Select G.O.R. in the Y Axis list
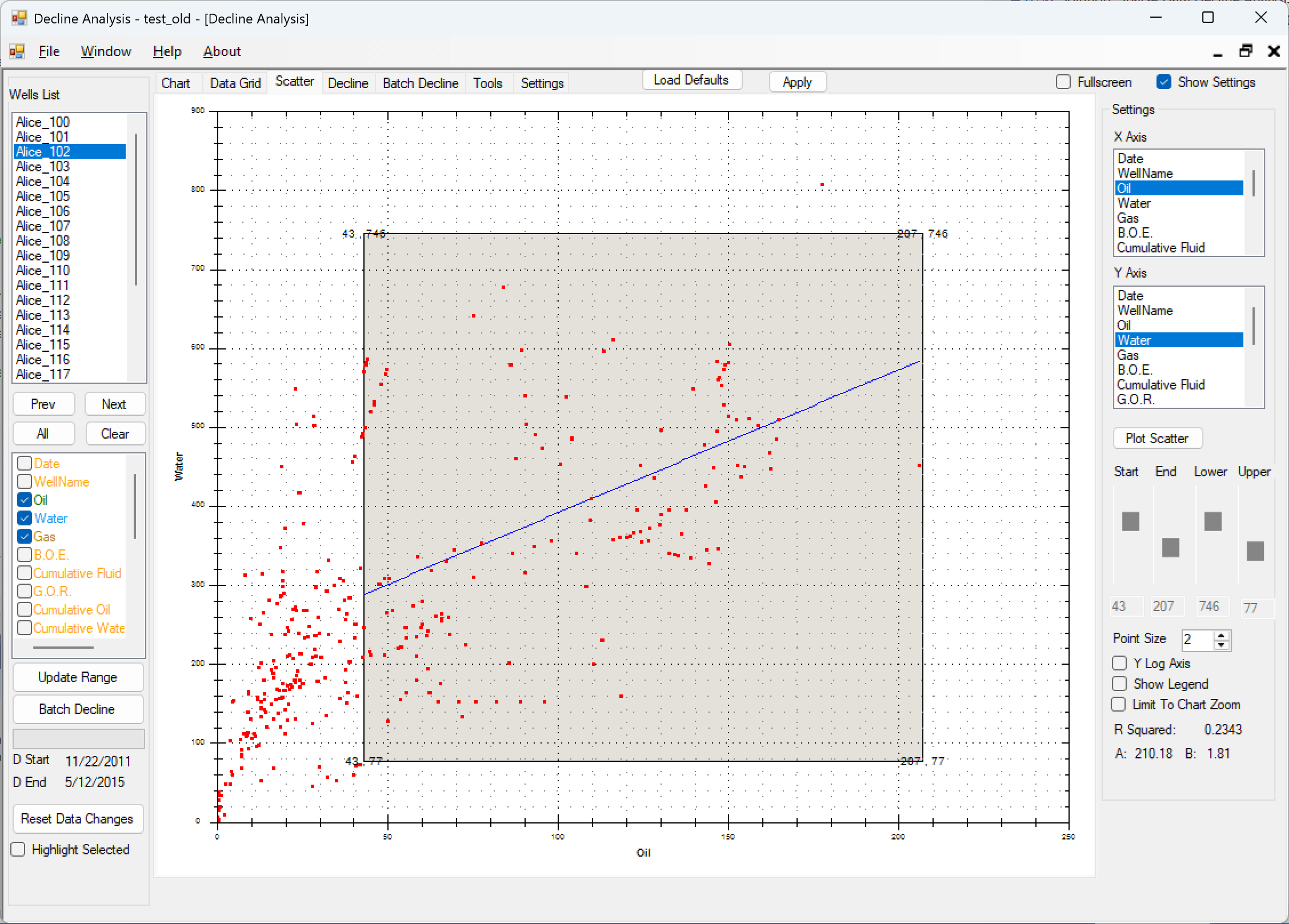 pyautogui.click(x=1179, y=399)
